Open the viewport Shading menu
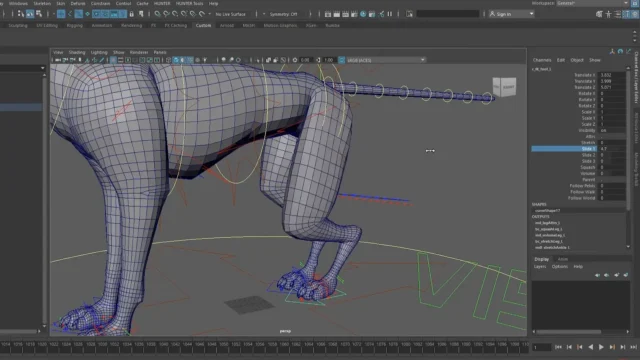The width and height of the screenshot is (640, 360). (x=77, y=52)
